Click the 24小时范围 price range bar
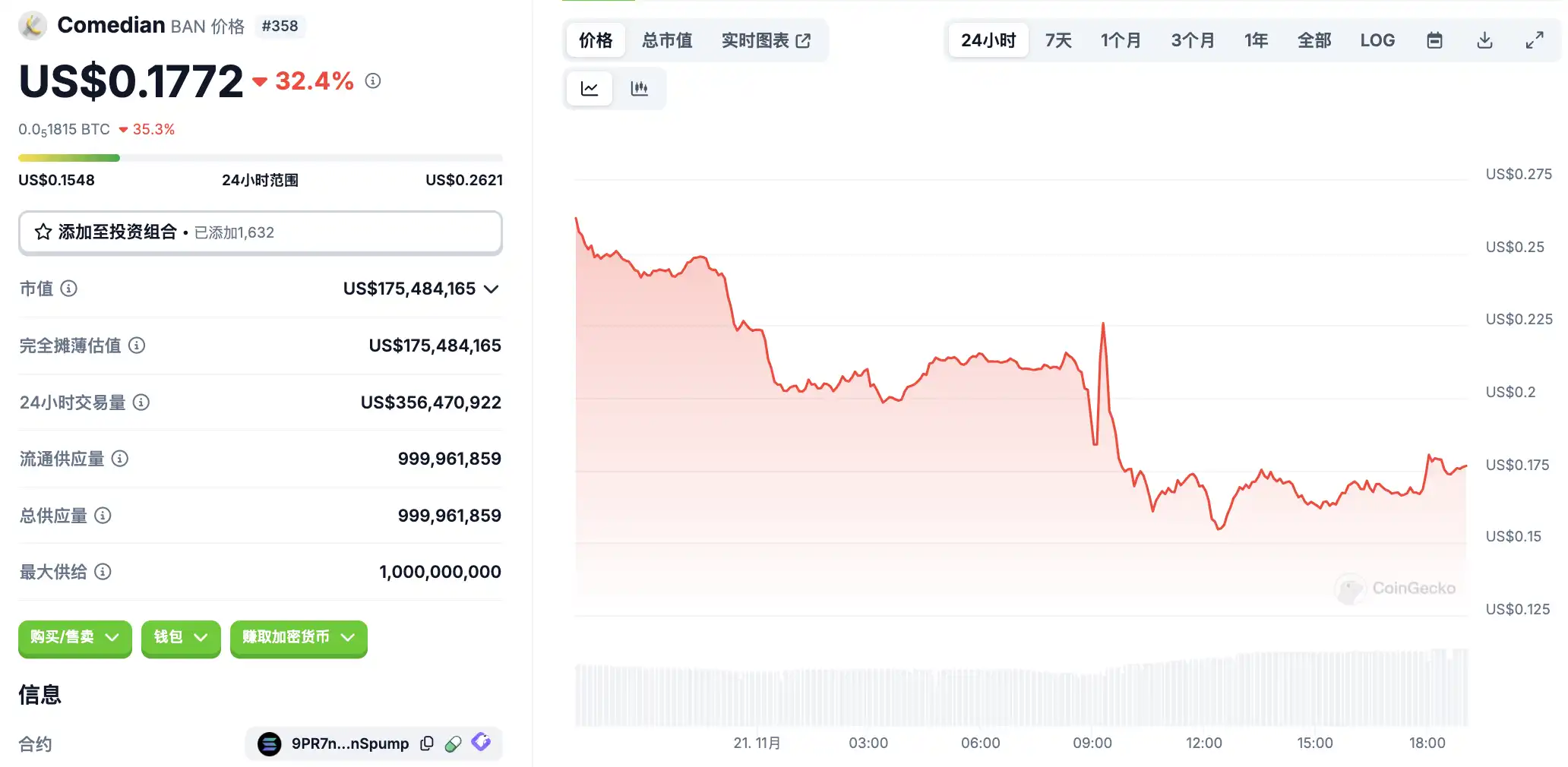 click(x=261, y=158)
